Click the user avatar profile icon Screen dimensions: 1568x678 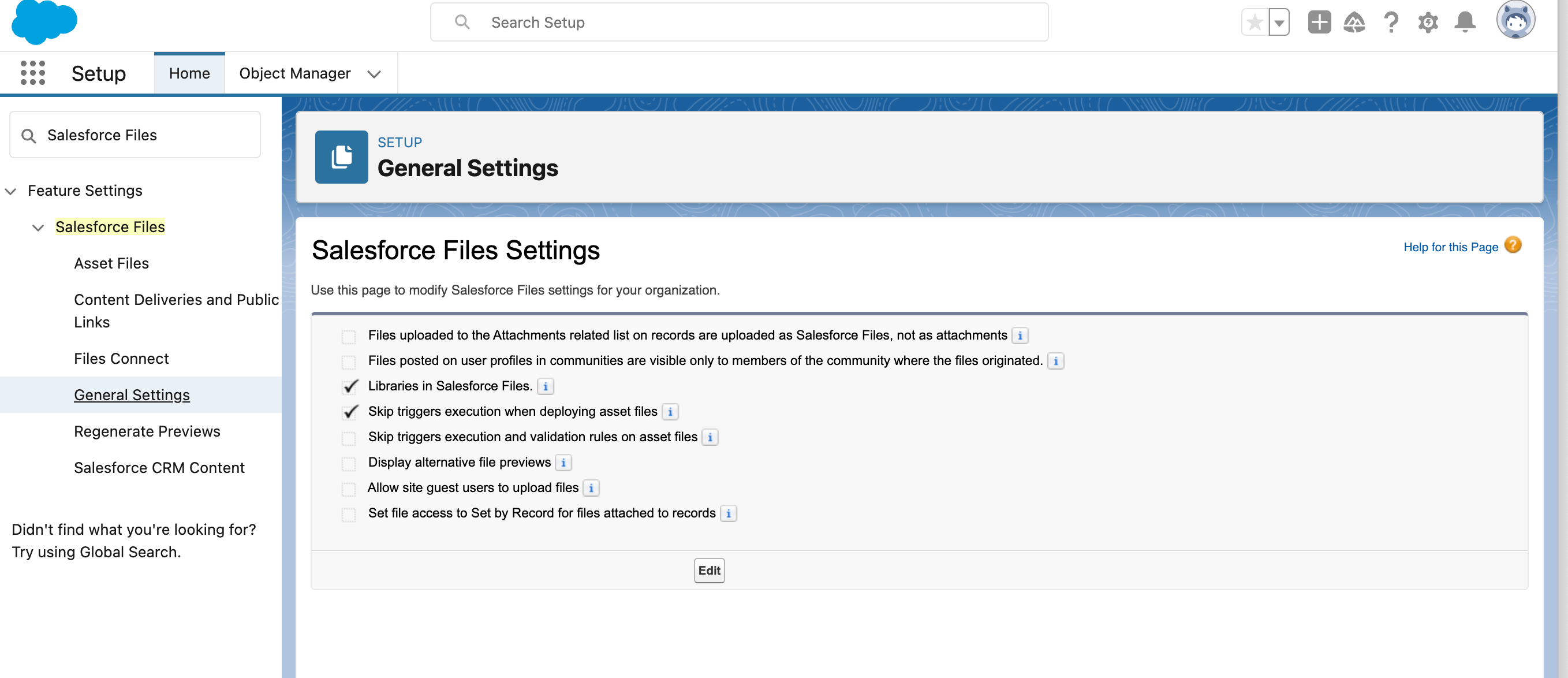pos(1517,21)
